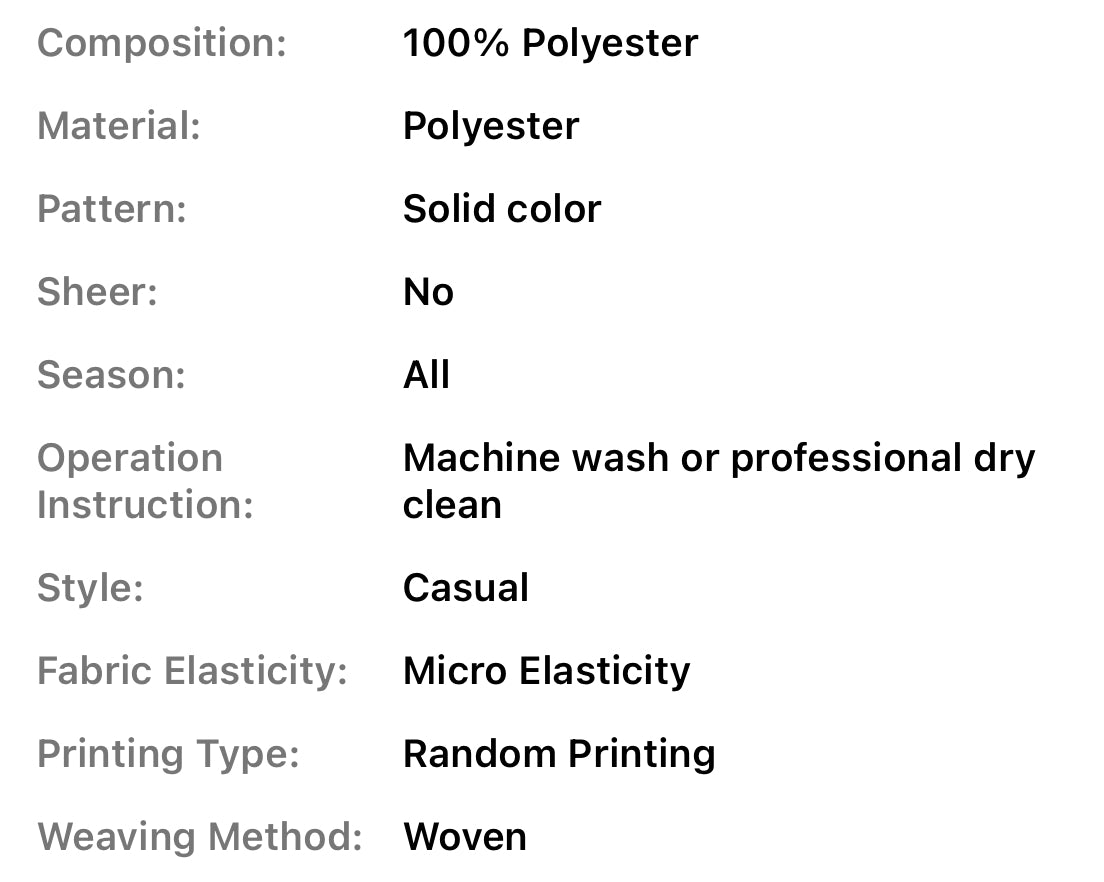Click the Sheer label
The width and height of the screenshot is (1104, 882).
pyautogui.click(x=97, y=292)
